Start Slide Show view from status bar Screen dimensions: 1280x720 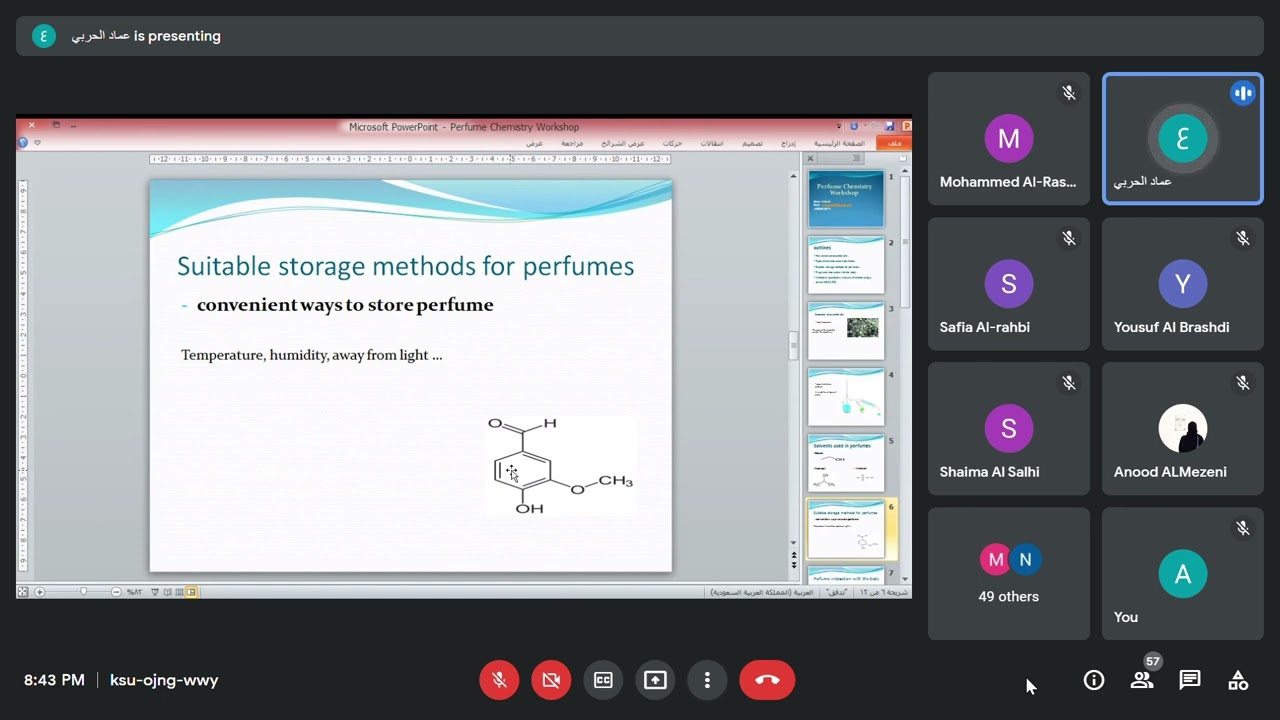coord(155,592)
